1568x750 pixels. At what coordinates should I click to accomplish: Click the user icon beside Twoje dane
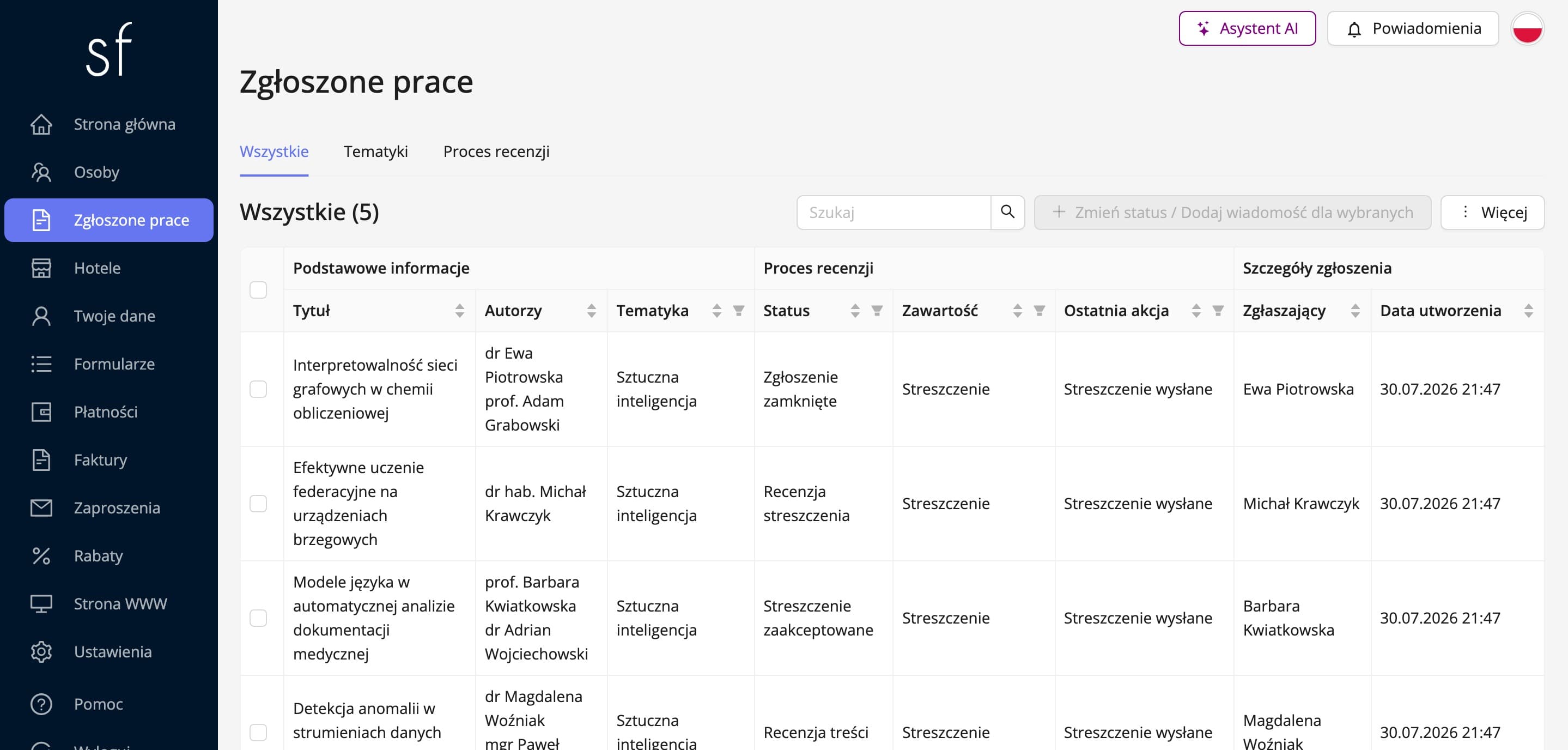click(41, 316)
